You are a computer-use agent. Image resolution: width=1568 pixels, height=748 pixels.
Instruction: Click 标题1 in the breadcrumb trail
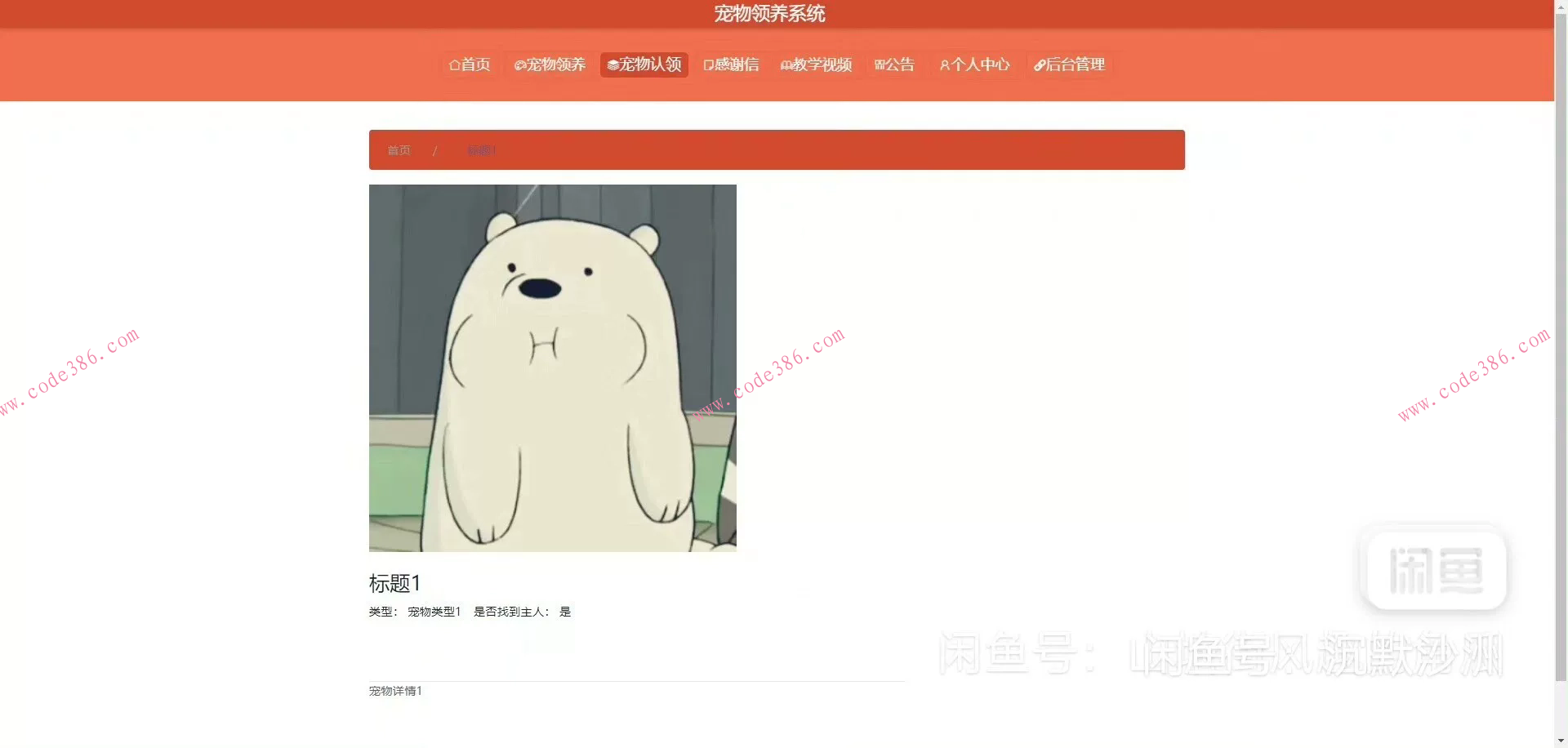(482, 150)
